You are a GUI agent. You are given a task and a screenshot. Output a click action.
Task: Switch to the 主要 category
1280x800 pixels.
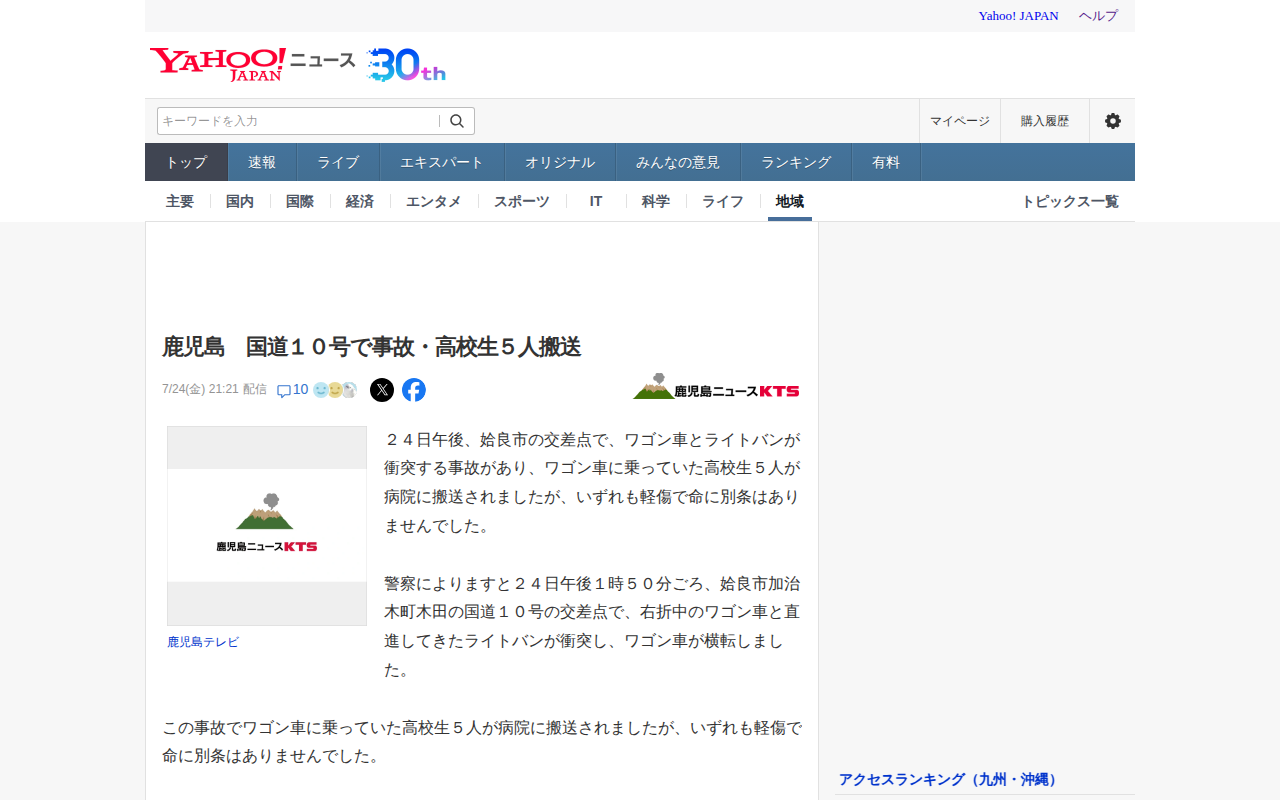180,201
